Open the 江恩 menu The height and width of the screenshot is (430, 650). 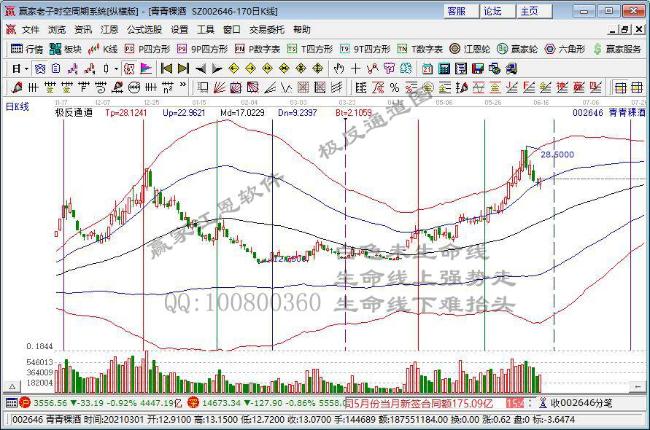click(109, 30)
